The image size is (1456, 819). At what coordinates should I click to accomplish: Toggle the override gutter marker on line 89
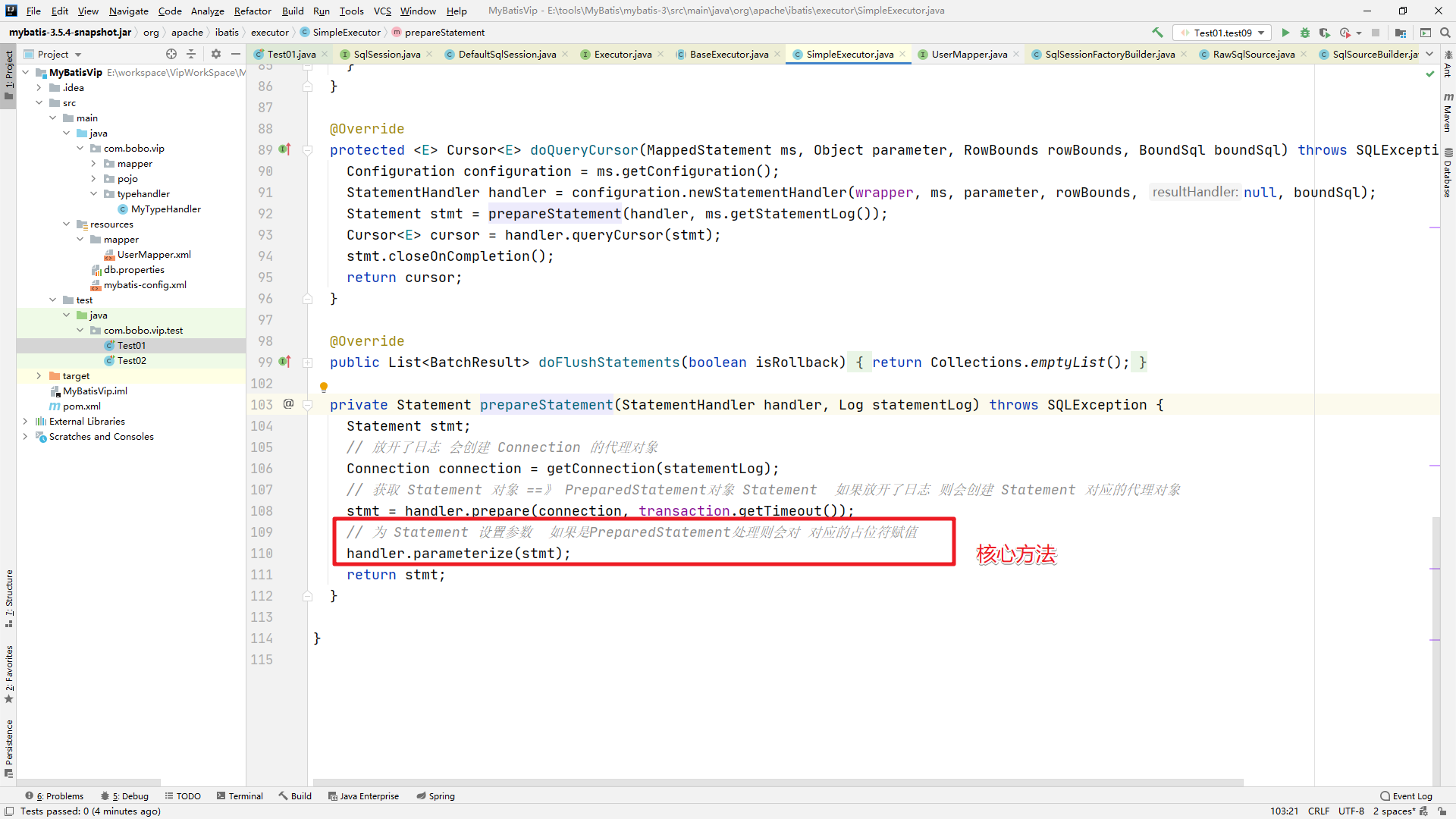pyautogui.click(x=285, y=149)
